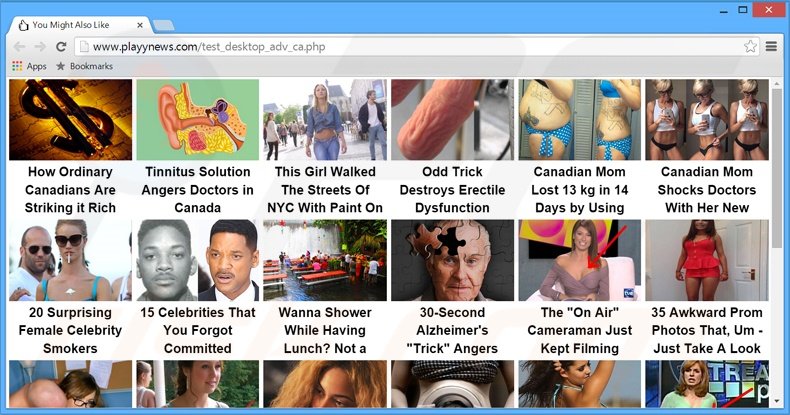Screen dimensions: 790x415
Task: Open 'Canadian Mom Lost 13 kg in 14 Days'
Action: (x=580, y=190)
